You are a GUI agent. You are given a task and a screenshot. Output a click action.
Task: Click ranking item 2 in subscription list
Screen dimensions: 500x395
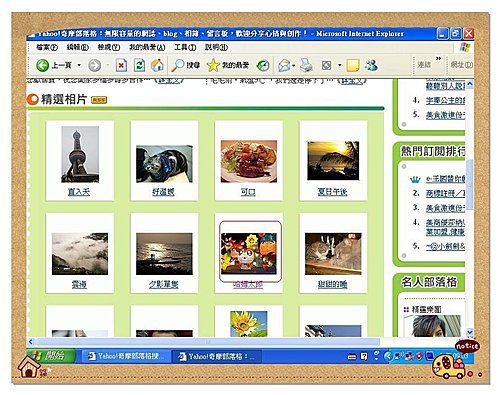(x=445, y=193)
